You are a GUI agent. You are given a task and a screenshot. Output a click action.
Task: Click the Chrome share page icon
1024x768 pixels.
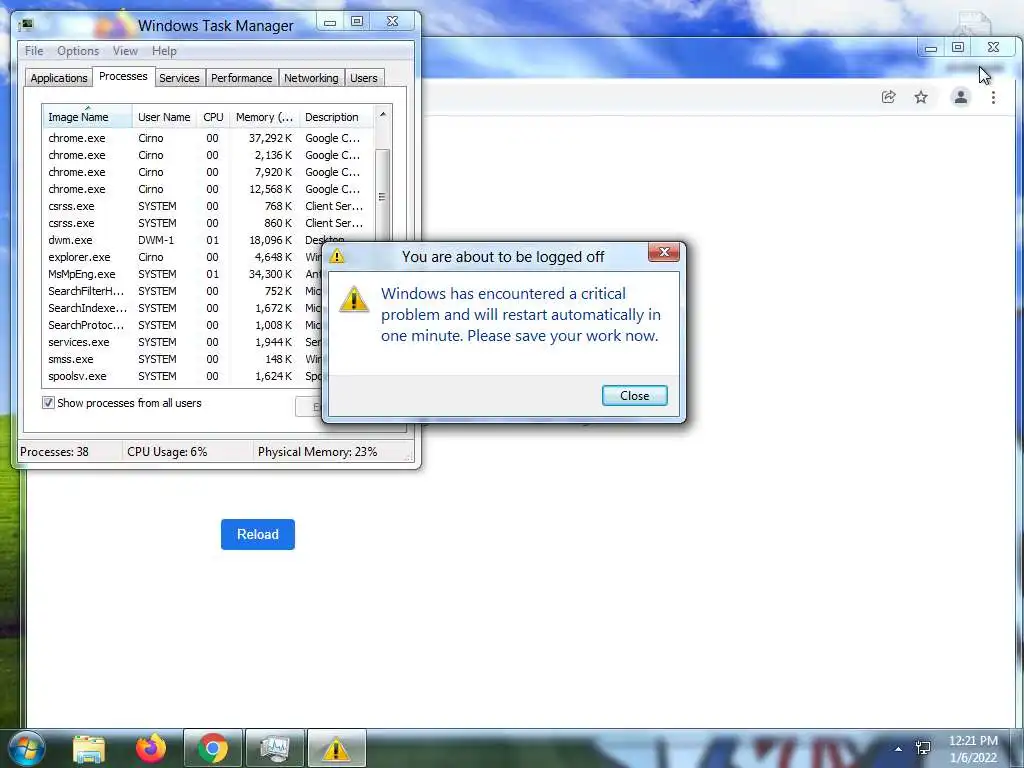888,97
